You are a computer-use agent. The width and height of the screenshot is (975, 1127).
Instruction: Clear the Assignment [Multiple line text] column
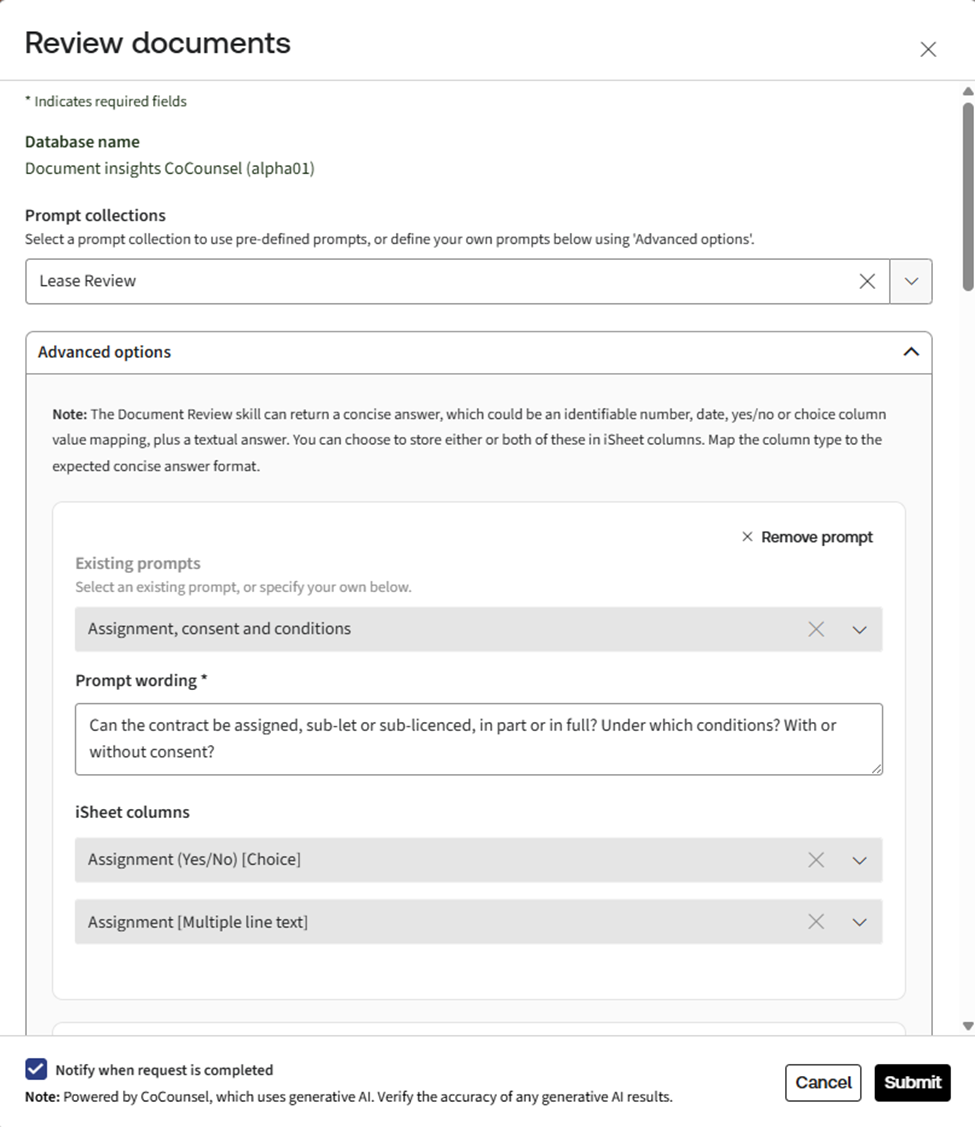point(816,922)
